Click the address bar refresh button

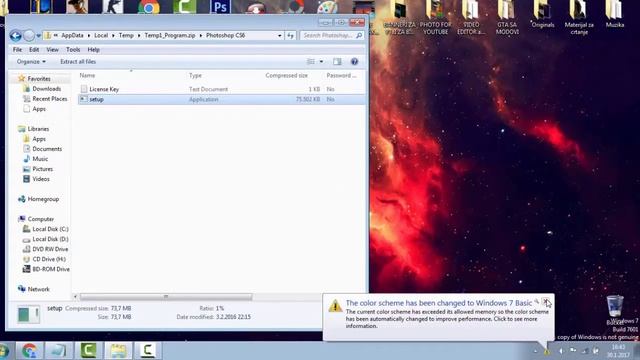[290, 36]
